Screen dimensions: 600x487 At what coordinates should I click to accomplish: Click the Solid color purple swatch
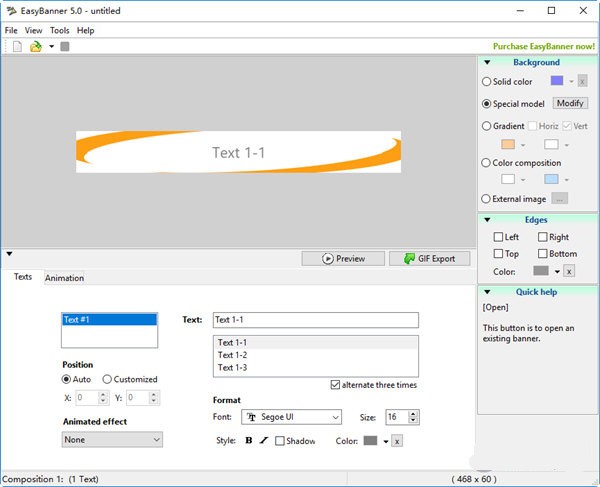point(556,81)
